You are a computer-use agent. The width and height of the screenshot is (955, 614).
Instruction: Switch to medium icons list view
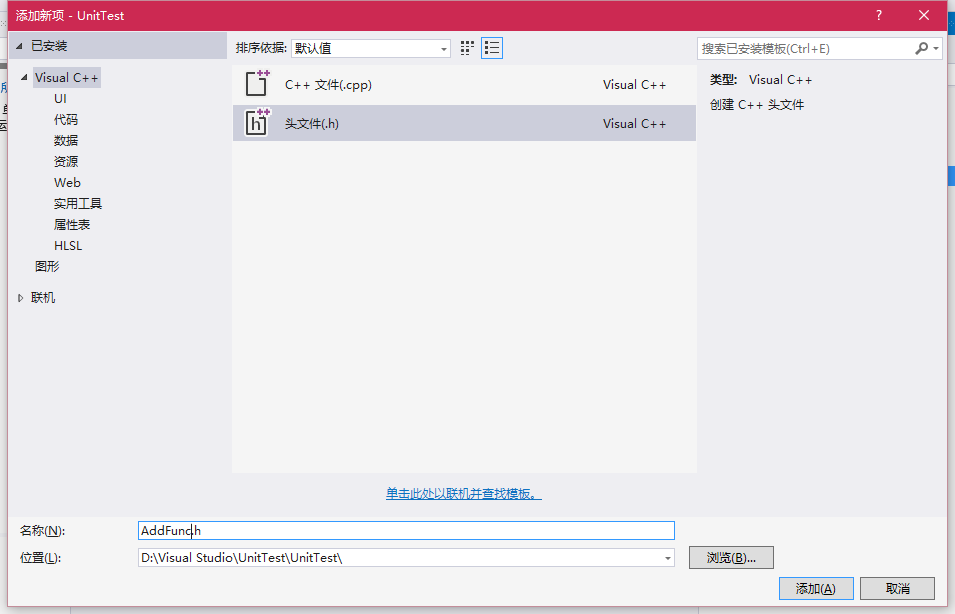click(492, 48)
